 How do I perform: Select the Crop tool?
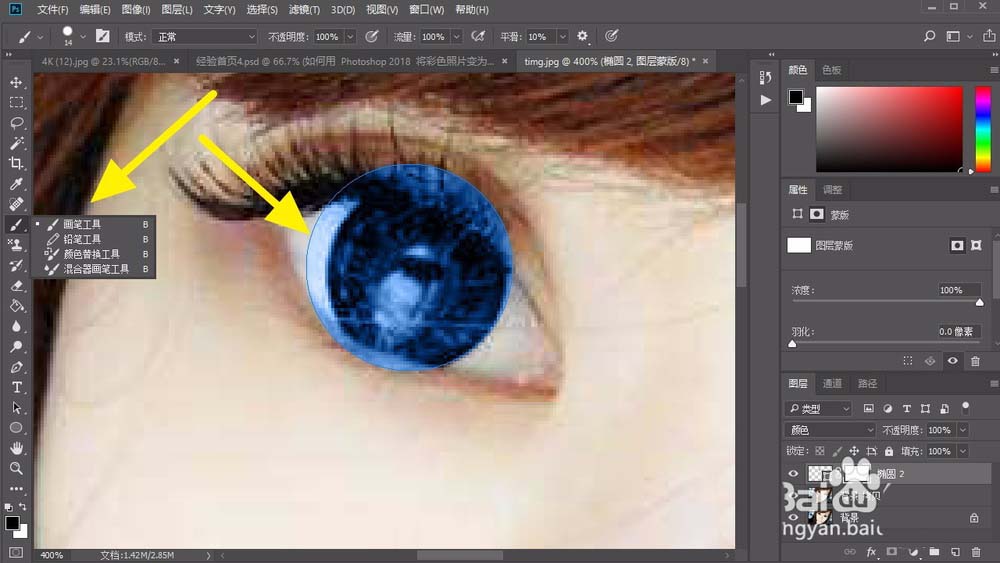[16, 163]
